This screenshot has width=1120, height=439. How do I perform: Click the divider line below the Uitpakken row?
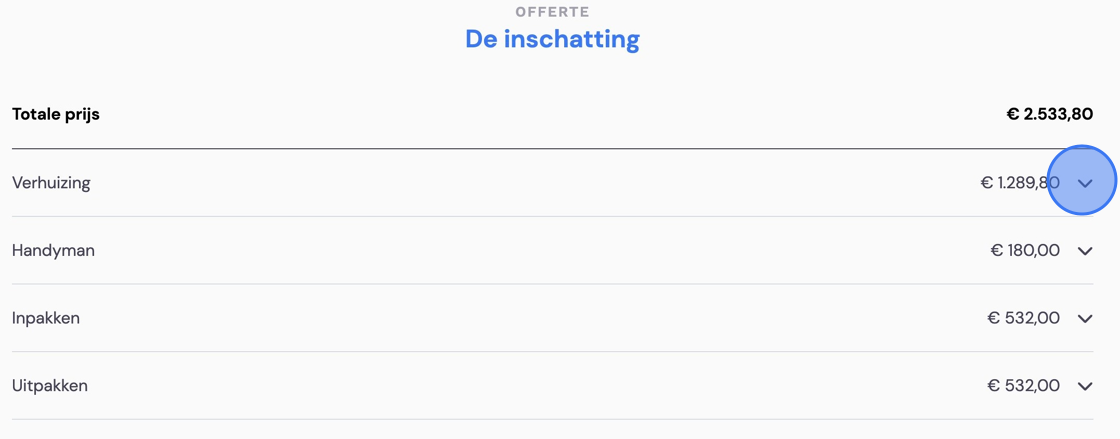tap(552, 419)
